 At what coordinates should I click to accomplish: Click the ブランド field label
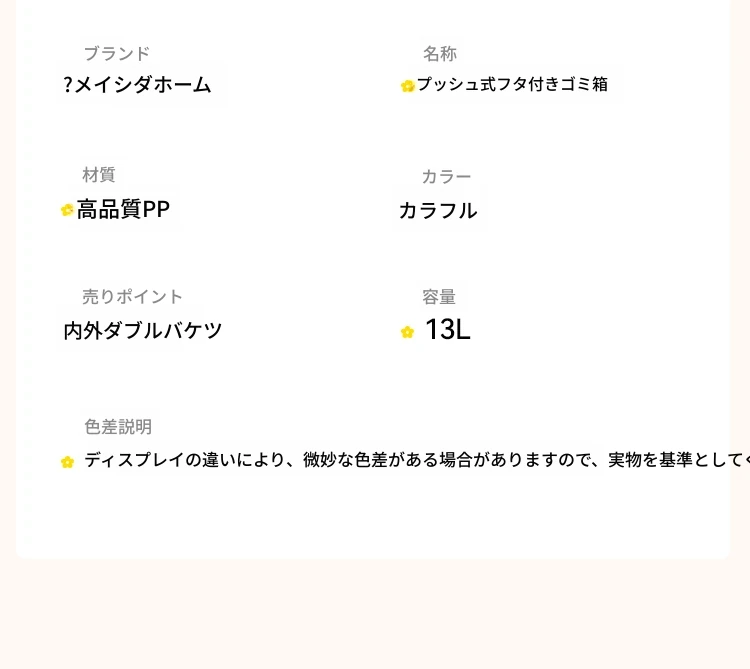coord(117,54)
